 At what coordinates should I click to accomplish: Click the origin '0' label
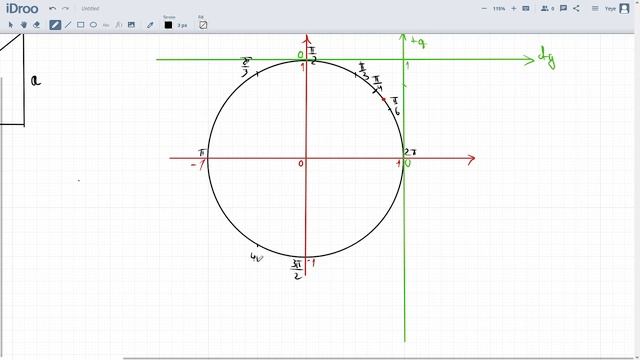point(301,164)
